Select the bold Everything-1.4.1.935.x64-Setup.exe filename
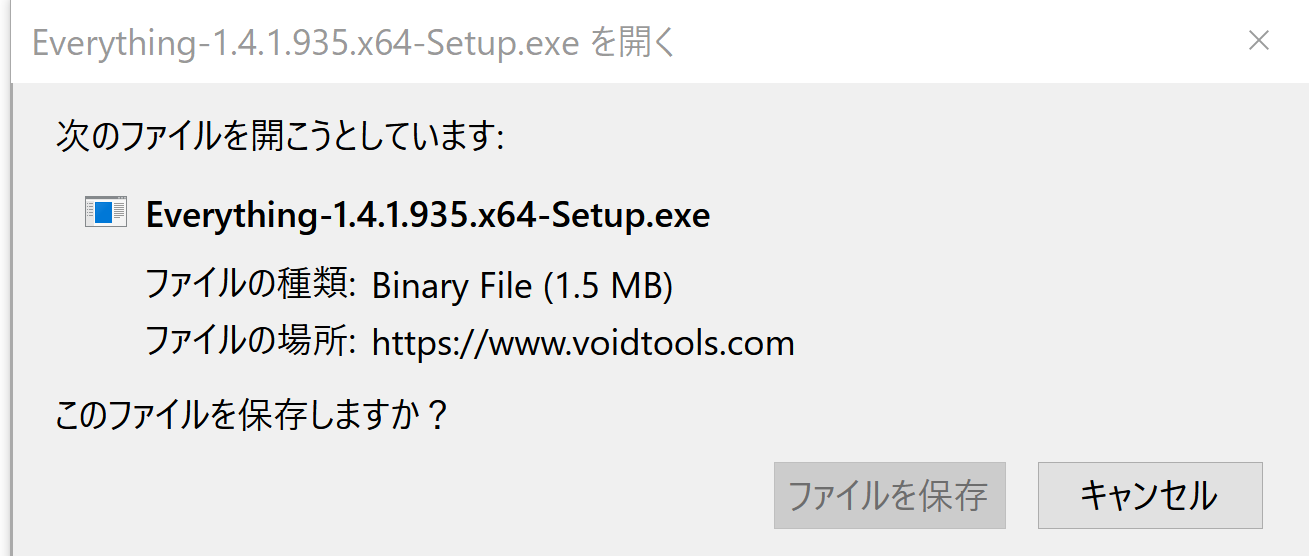Image resolution: width=1309 pixels, height=556 pixels. click(428, 215)
